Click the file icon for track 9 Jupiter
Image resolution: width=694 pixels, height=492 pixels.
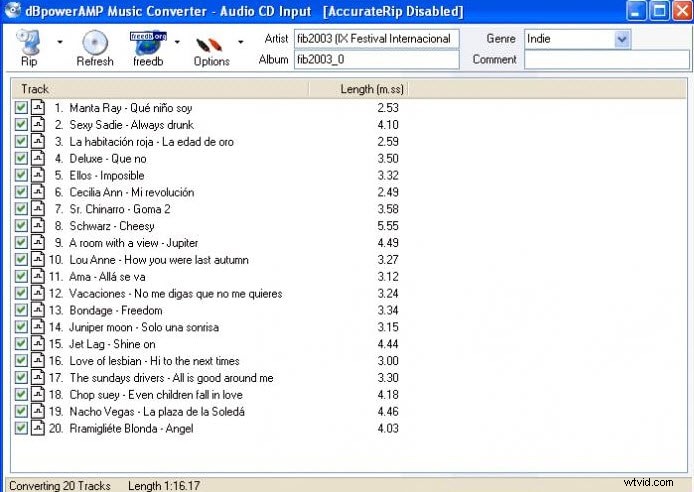pyautogui.click(x=38, y=242)
